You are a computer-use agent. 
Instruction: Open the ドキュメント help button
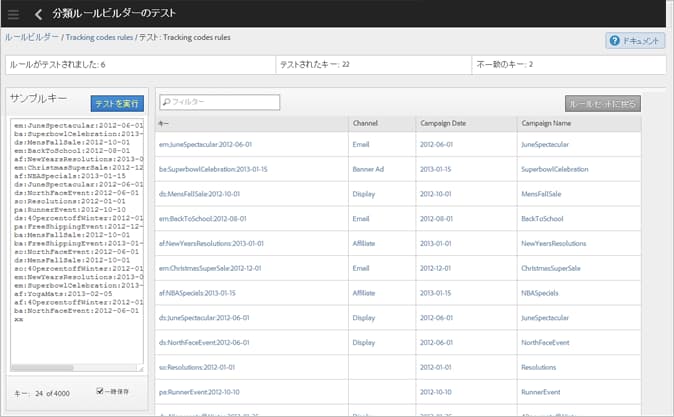pos(635,40)
